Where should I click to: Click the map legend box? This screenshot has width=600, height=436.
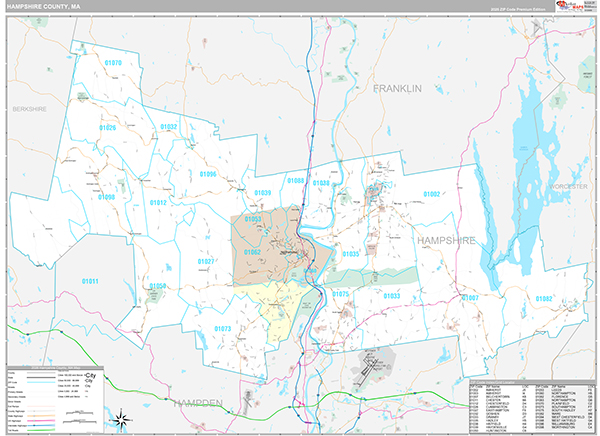point(55,400)
